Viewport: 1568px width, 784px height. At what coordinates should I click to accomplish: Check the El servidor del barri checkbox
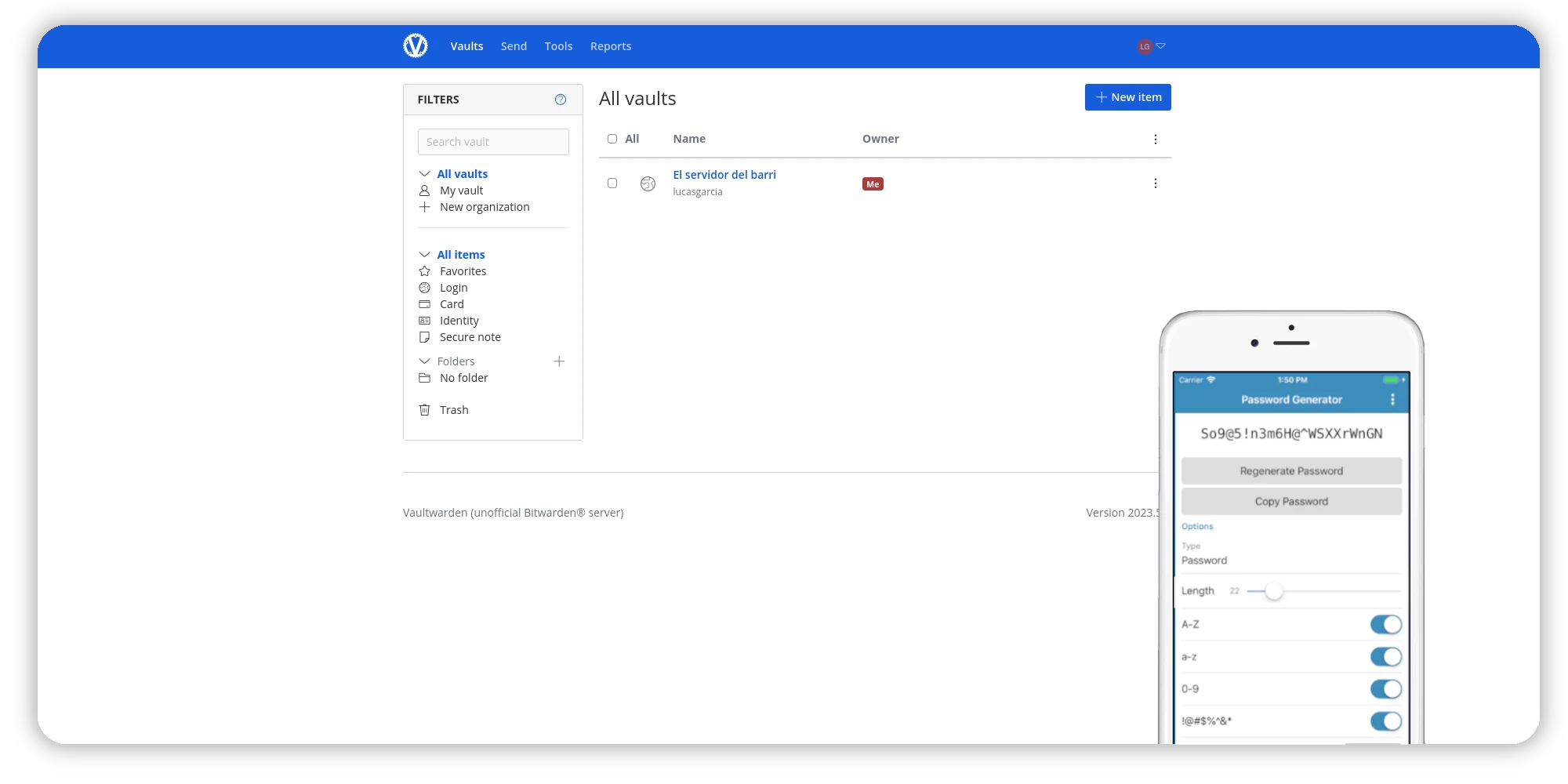pyautogui.click(x=612, y=183)
